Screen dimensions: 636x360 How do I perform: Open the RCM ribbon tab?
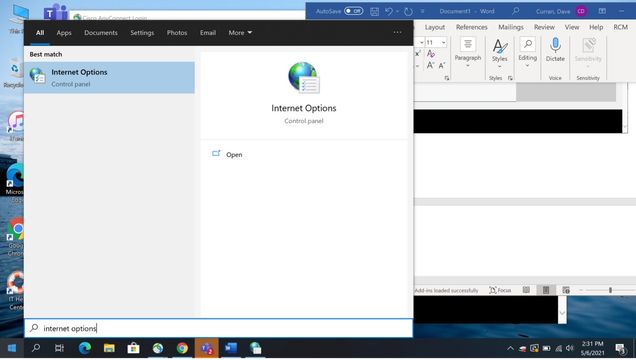pyautogui.click(x=621, y=27)
